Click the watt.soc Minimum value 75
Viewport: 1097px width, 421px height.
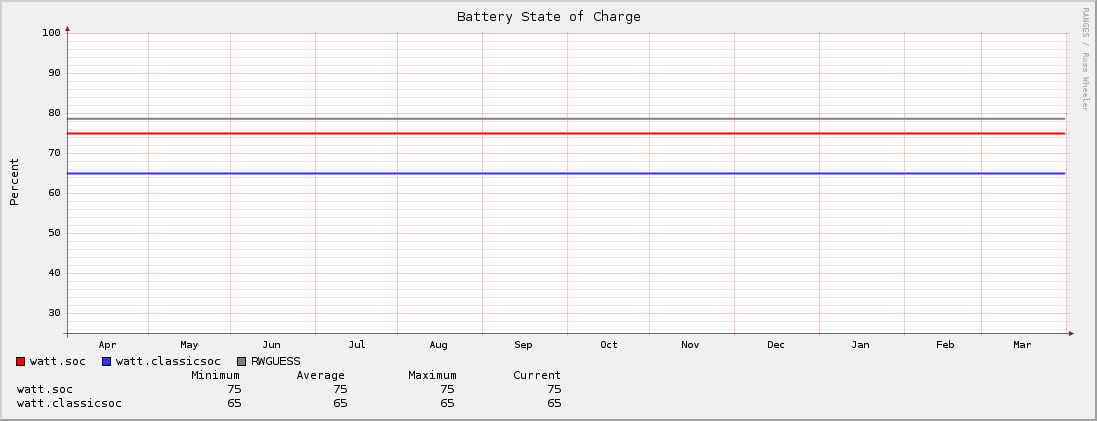234,390
